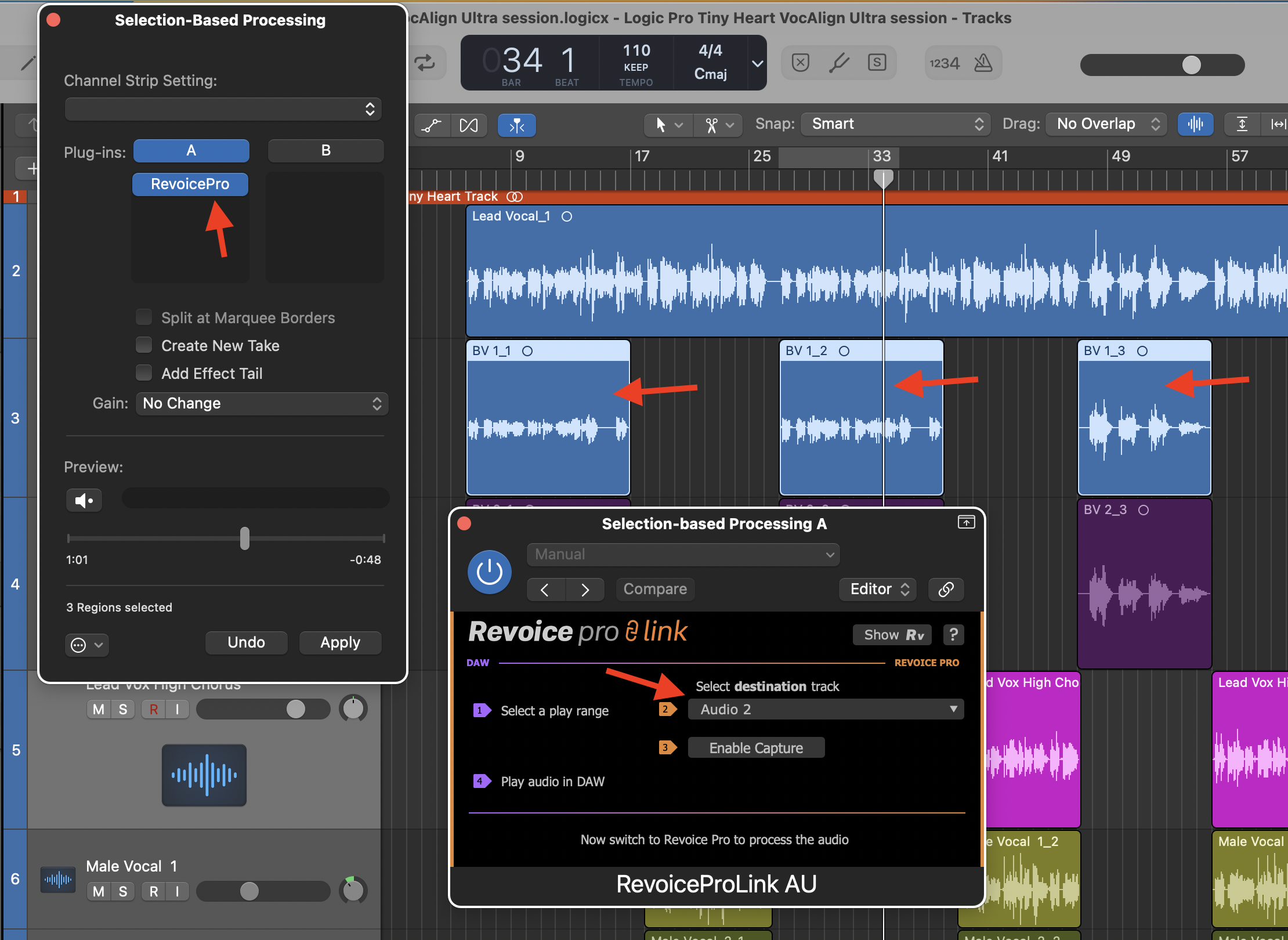Toggle the Revoice Pro Link power button
The height and width of the screenshot is (940, 1288).
pyautogui.click(x=489, y=572)
